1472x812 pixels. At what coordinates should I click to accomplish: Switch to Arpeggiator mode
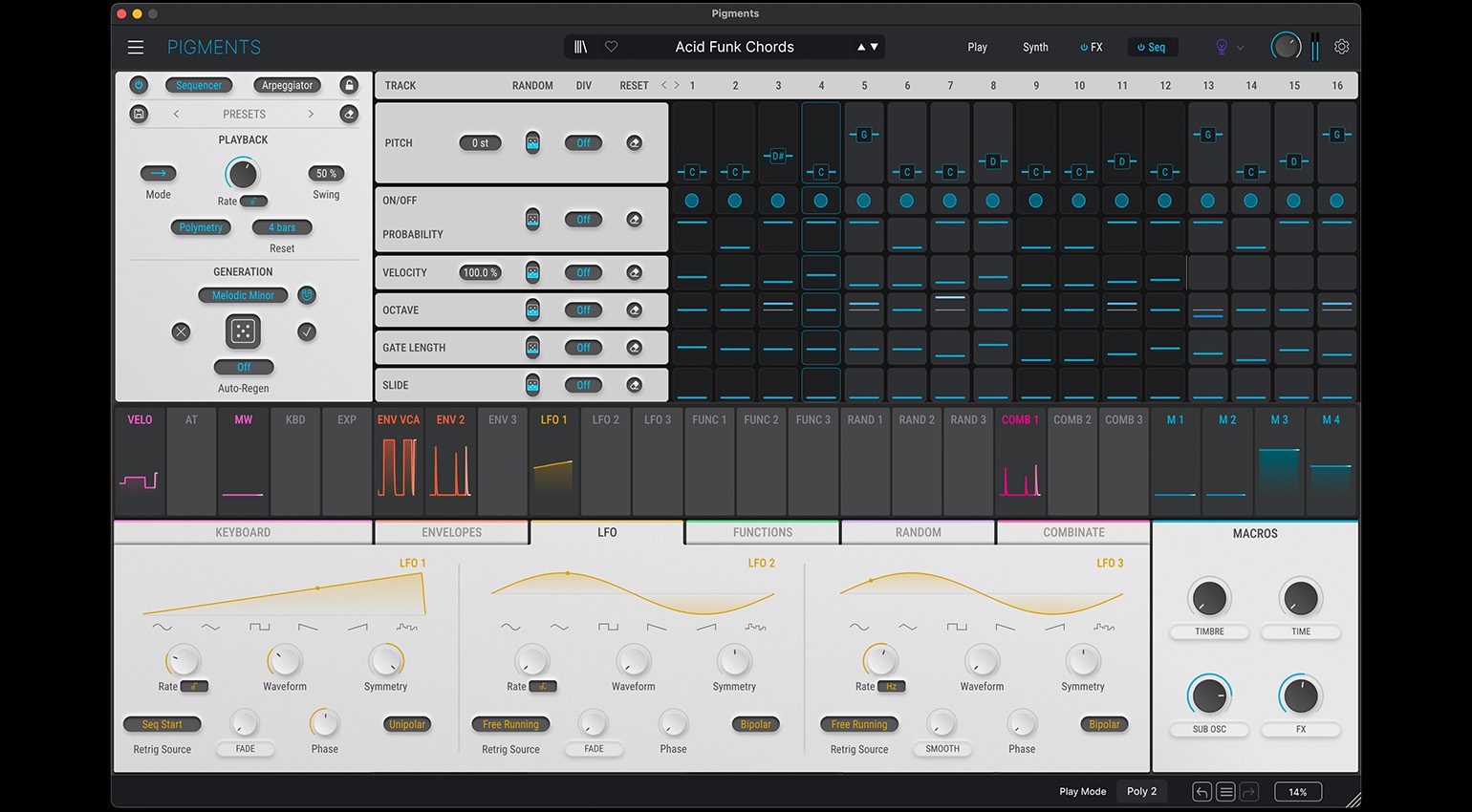287,85
